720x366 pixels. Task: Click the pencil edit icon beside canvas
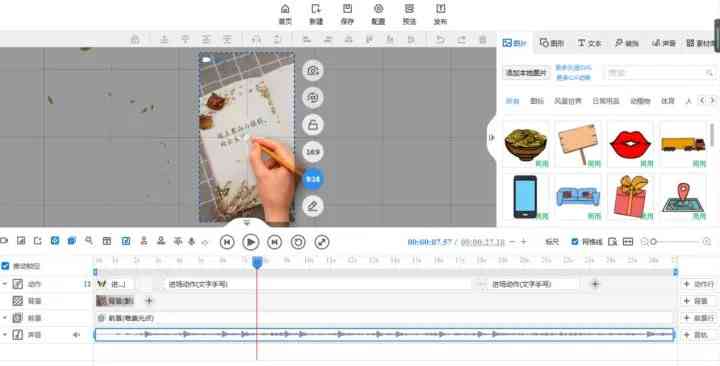pyautogui.click(x=313, y=206)
